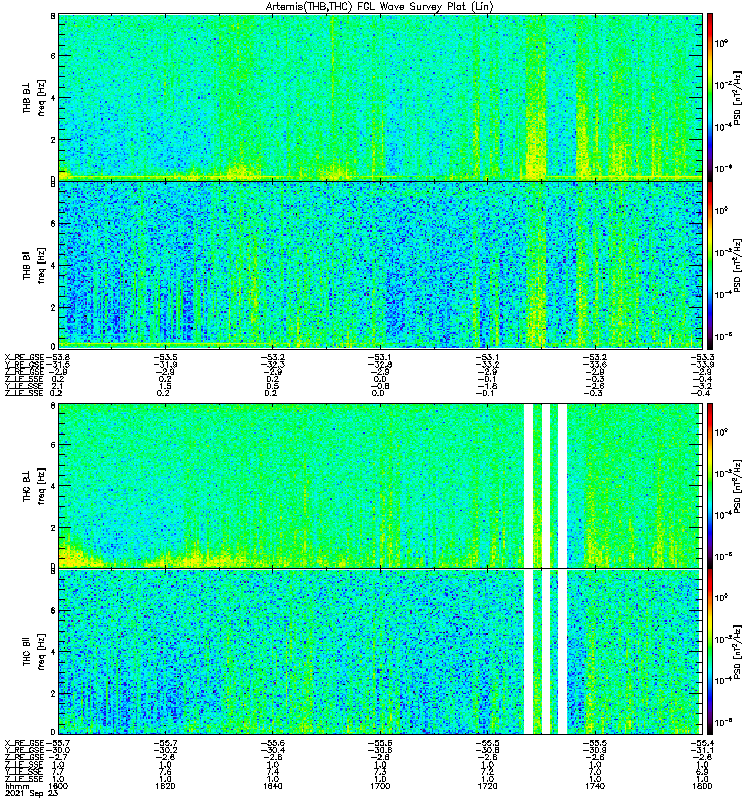Click the rightmost white data gap in bottom panel

click(x=562, y=652)
